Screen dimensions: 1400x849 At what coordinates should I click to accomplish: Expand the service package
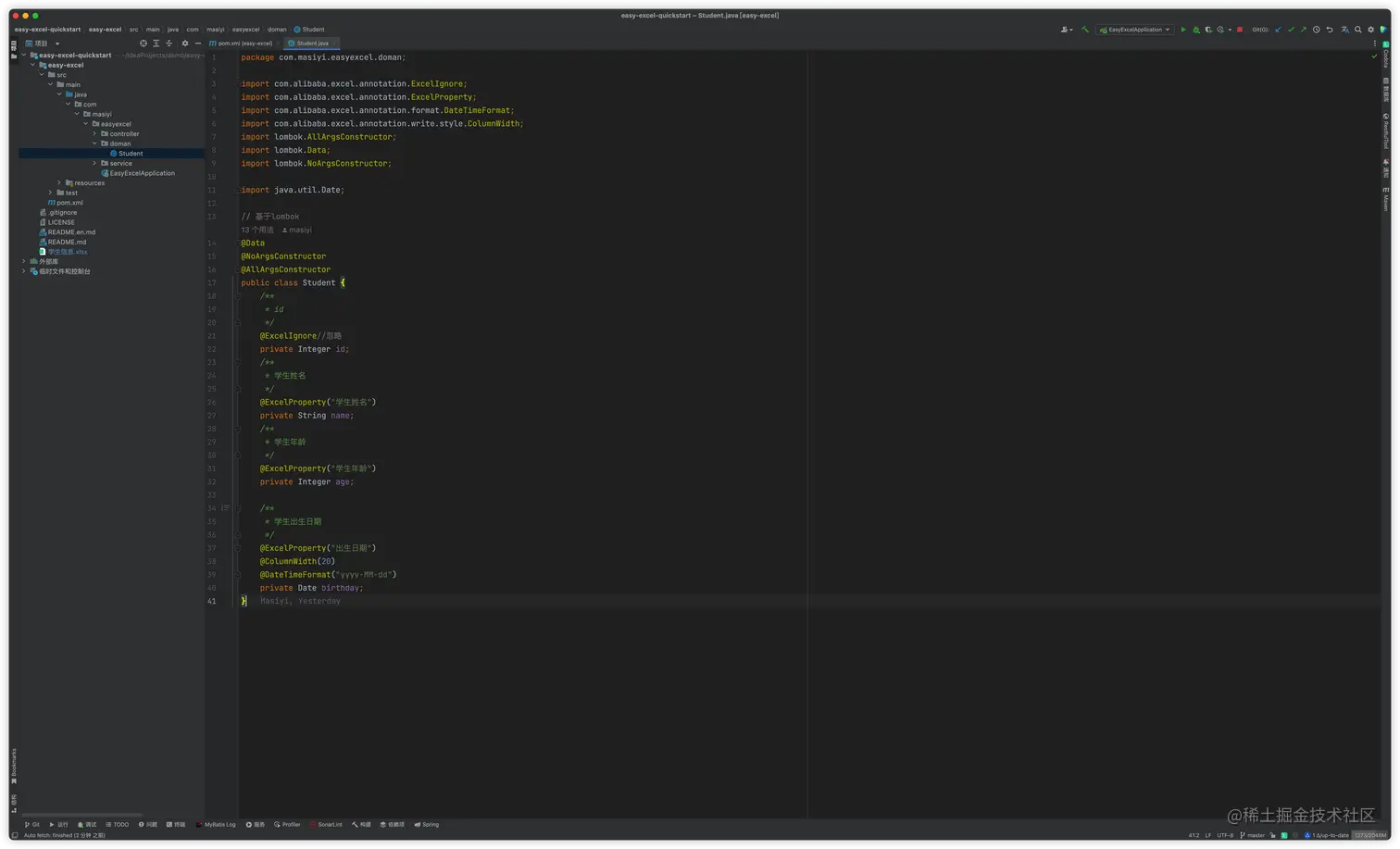pos(94,163)
